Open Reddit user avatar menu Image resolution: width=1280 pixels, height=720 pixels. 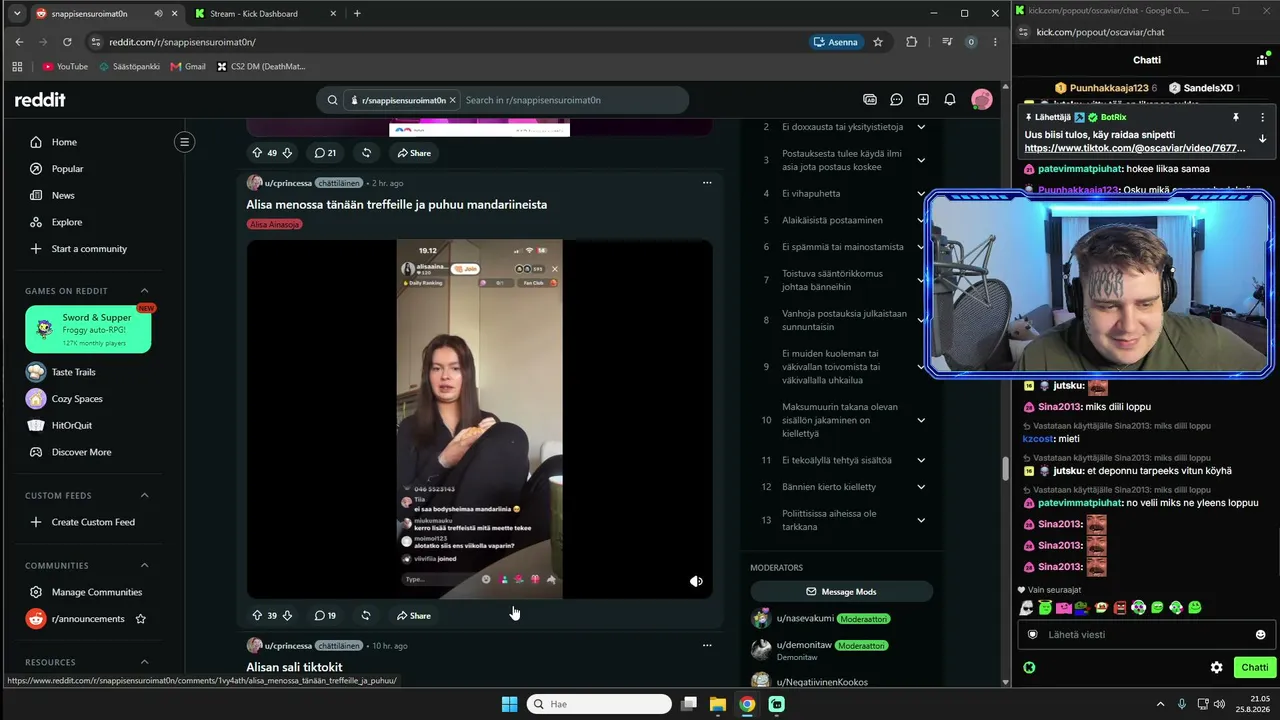(982, 100)
